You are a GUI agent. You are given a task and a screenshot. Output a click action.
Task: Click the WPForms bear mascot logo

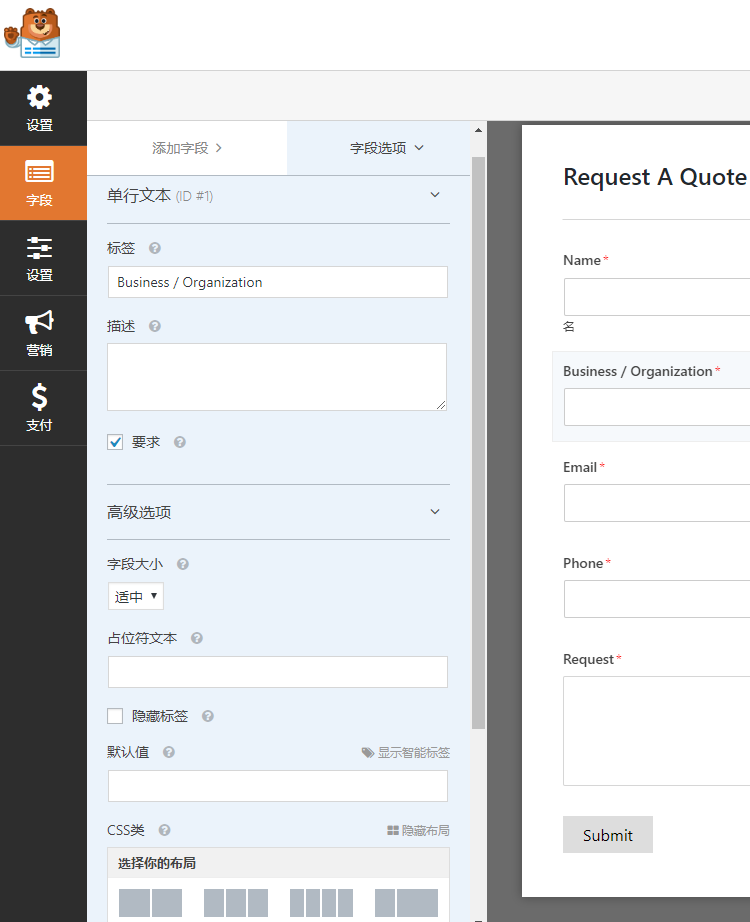33,34
